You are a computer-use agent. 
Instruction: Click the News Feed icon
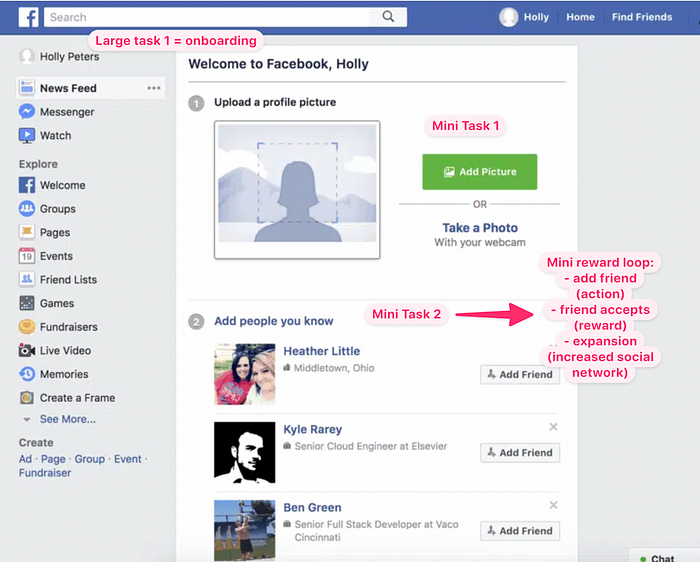(x=27, y=87)
